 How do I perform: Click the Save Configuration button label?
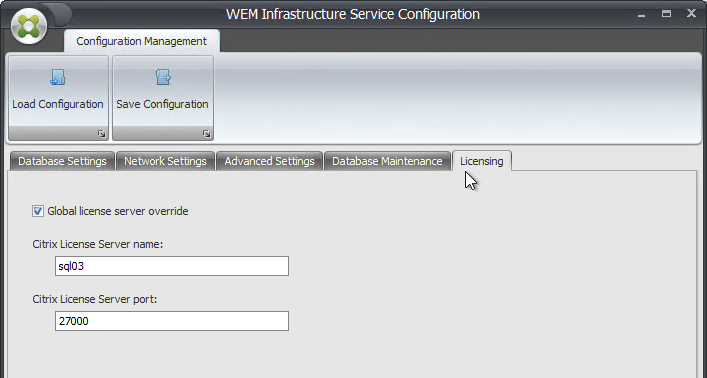[162, 104]
